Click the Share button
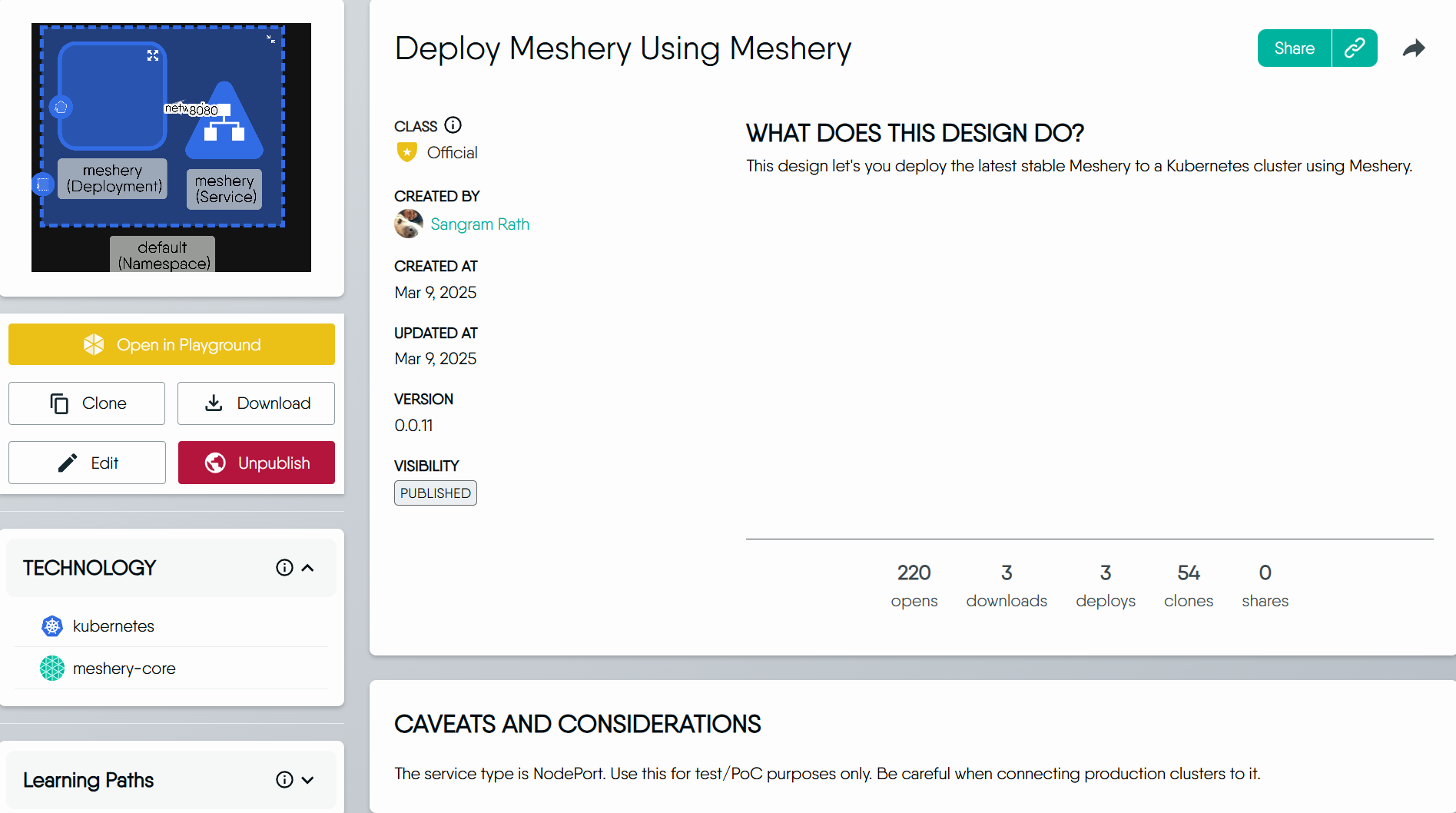This screenshot has height=813, width=1456. tap(1294, 48)
